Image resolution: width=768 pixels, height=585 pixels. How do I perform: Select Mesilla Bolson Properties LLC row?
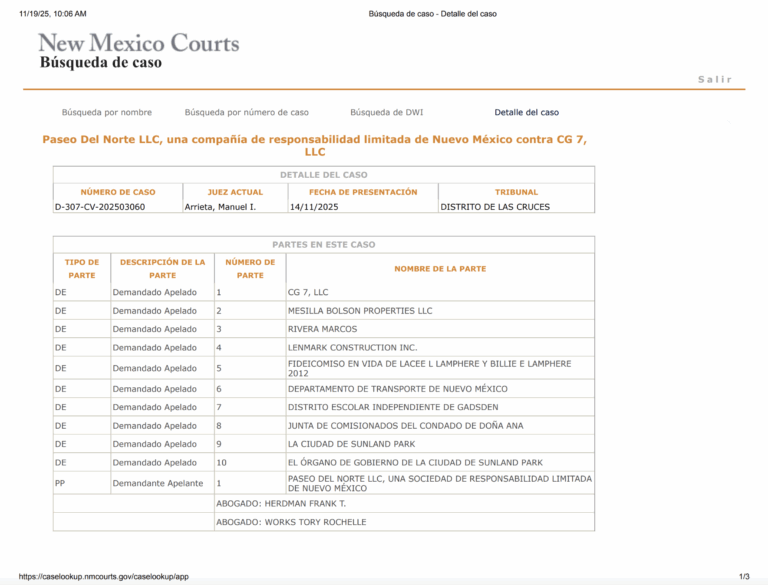tap(360, 311)
